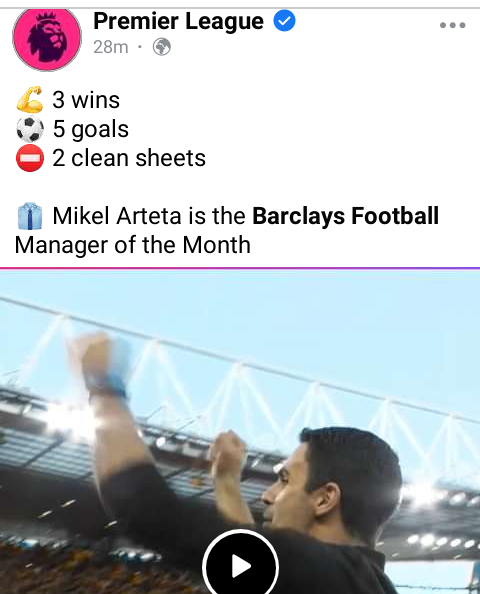The width and height of the screenshot is (480, 594).
Task: Open the three-dot post options menu
Action: pos(452,25)
